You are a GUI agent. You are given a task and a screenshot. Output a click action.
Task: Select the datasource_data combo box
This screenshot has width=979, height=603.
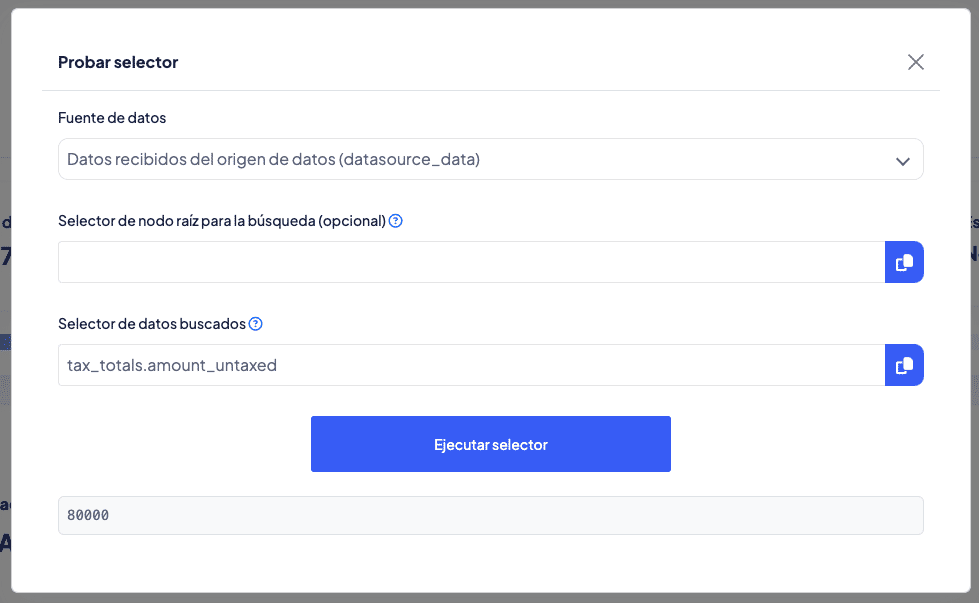(490, 159)
